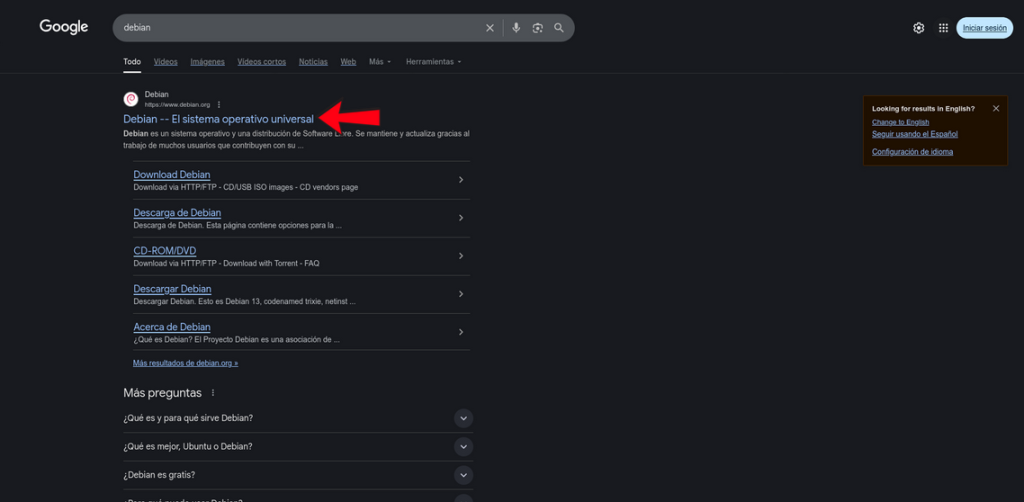1024x502 pixels.
Task: Click the magnifying glass search icon
Action: click(x=559, y=28)
